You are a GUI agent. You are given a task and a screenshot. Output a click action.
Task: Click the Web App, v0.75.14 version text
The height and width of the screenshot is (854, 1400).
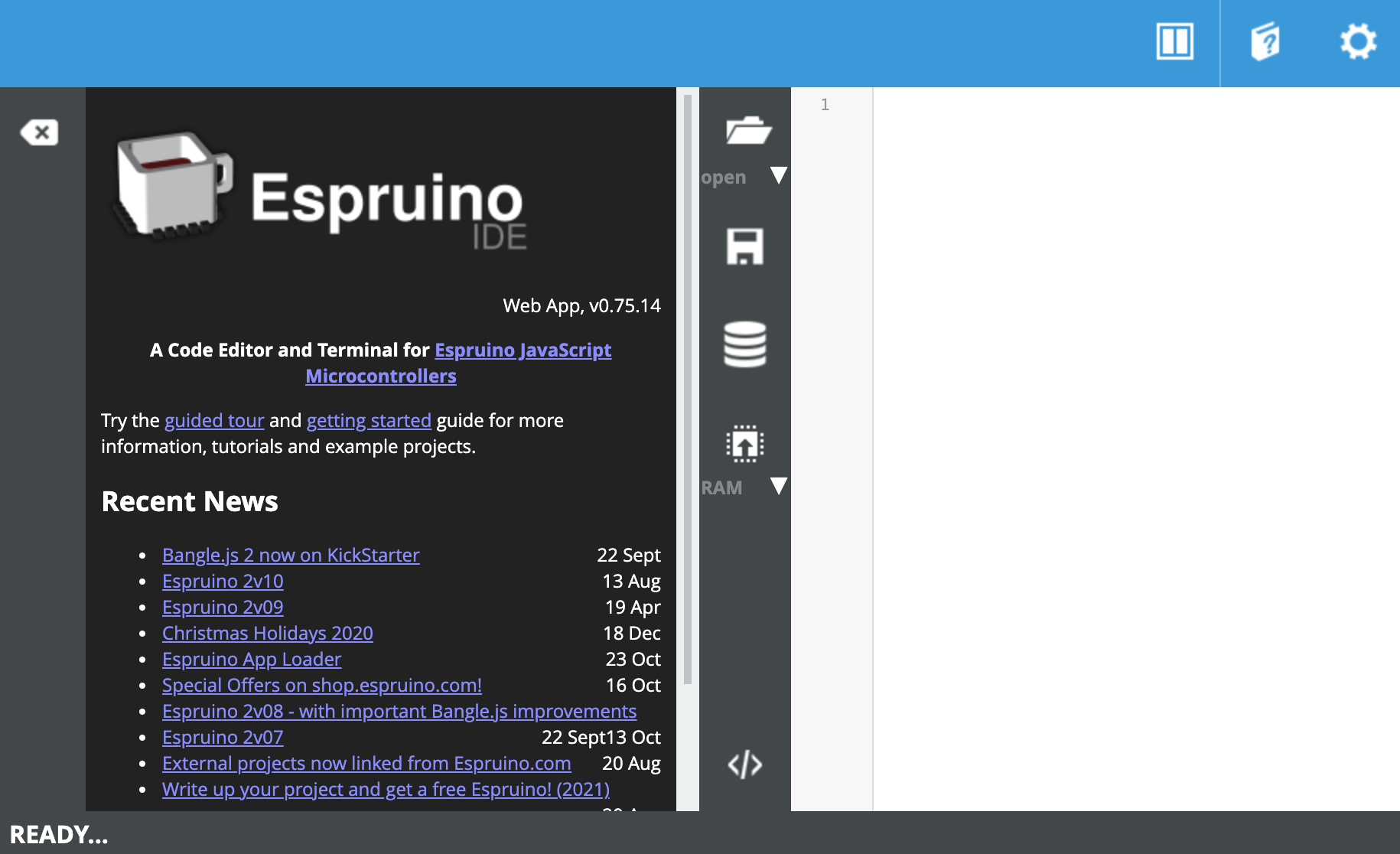581,306
